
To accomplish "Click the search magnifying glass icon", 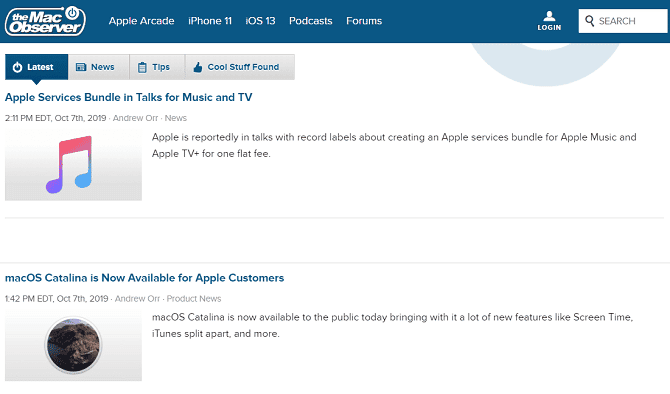I will [x=590, y=21].
